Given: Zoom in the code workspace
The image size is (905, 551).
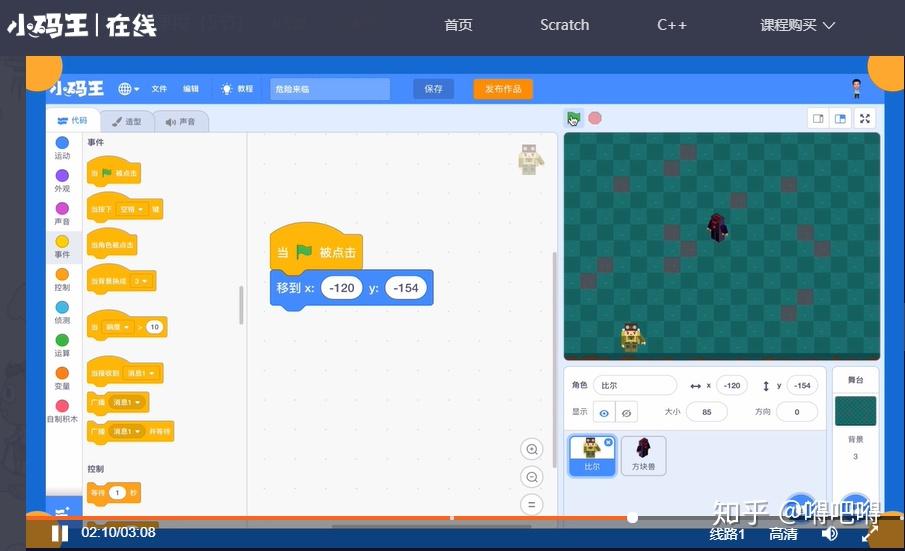Looking at the screenshot, I should click(532, 449).
